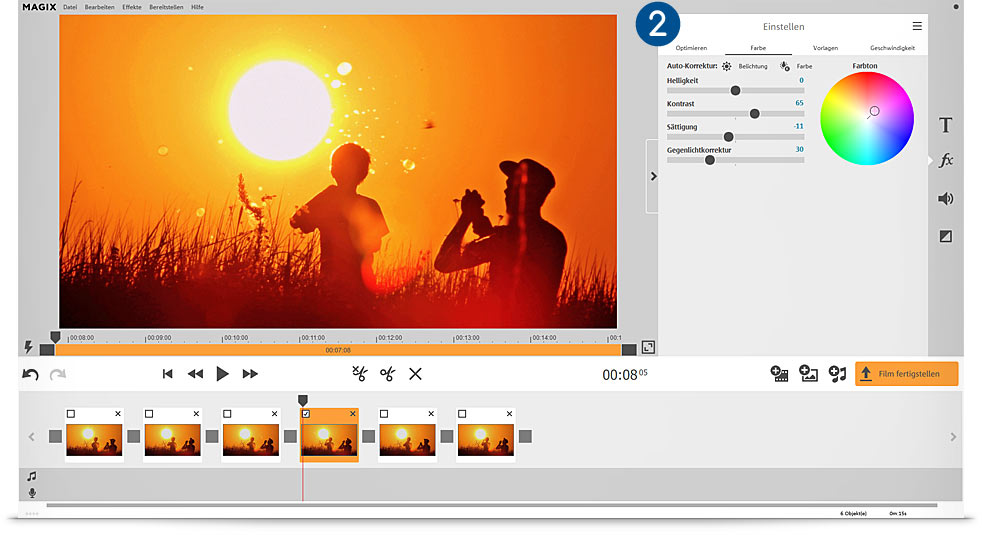The width and height of the screenshot is (982, 535).
Task: Click the Sättigung slider handle
Action: coord(728,137)
